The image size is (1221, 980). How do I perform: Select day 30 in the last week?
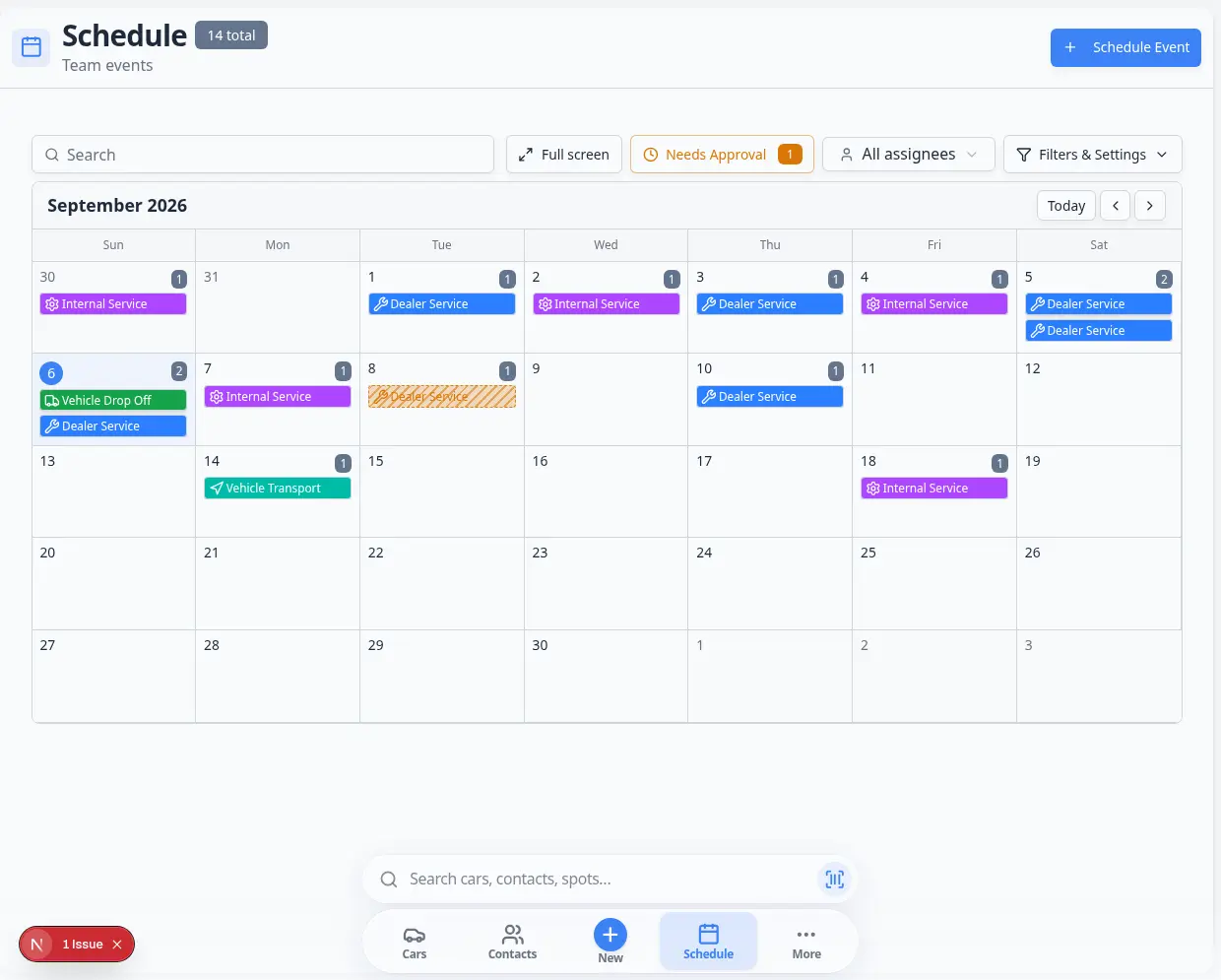tap(540, 645)
